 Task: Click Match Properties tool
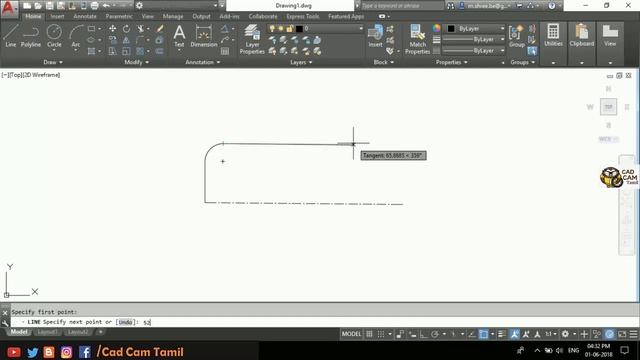point(417,39)
